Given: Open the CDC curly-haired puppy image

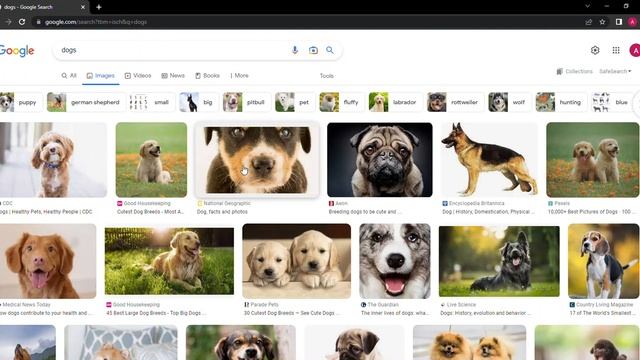Looking at the screenshot, I should (x=53, y=160).
